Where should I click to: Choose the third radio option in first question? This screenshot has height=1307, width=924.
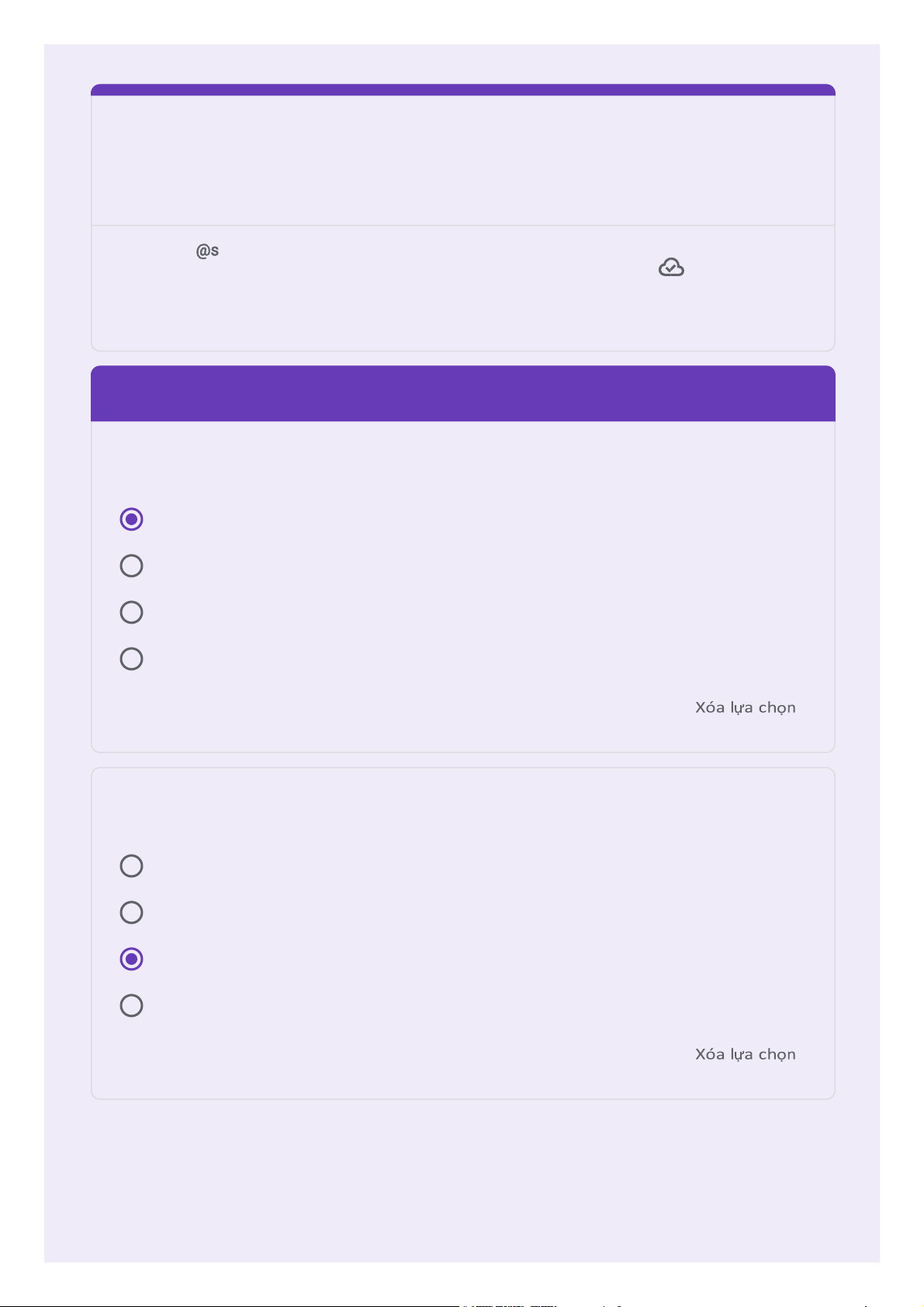pyautogui.click(x=131, y=612)
